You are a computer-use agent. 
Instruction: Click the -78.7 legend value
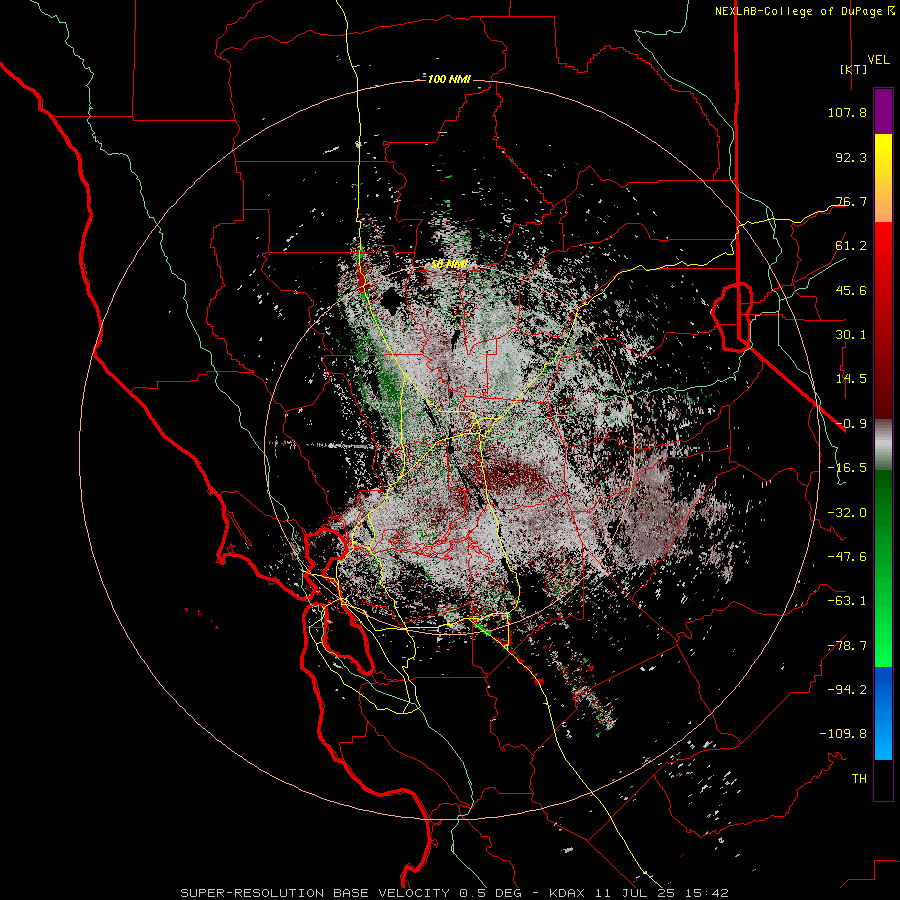847,646
